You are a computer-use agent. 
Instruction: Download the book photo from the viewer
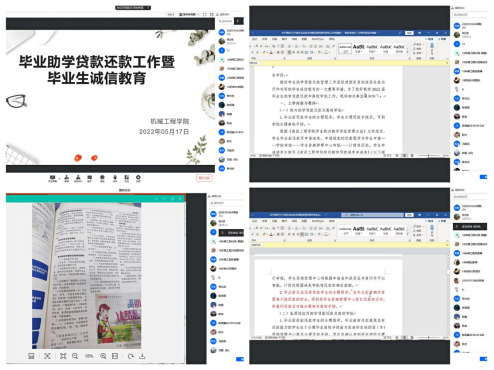pos(142,356)
